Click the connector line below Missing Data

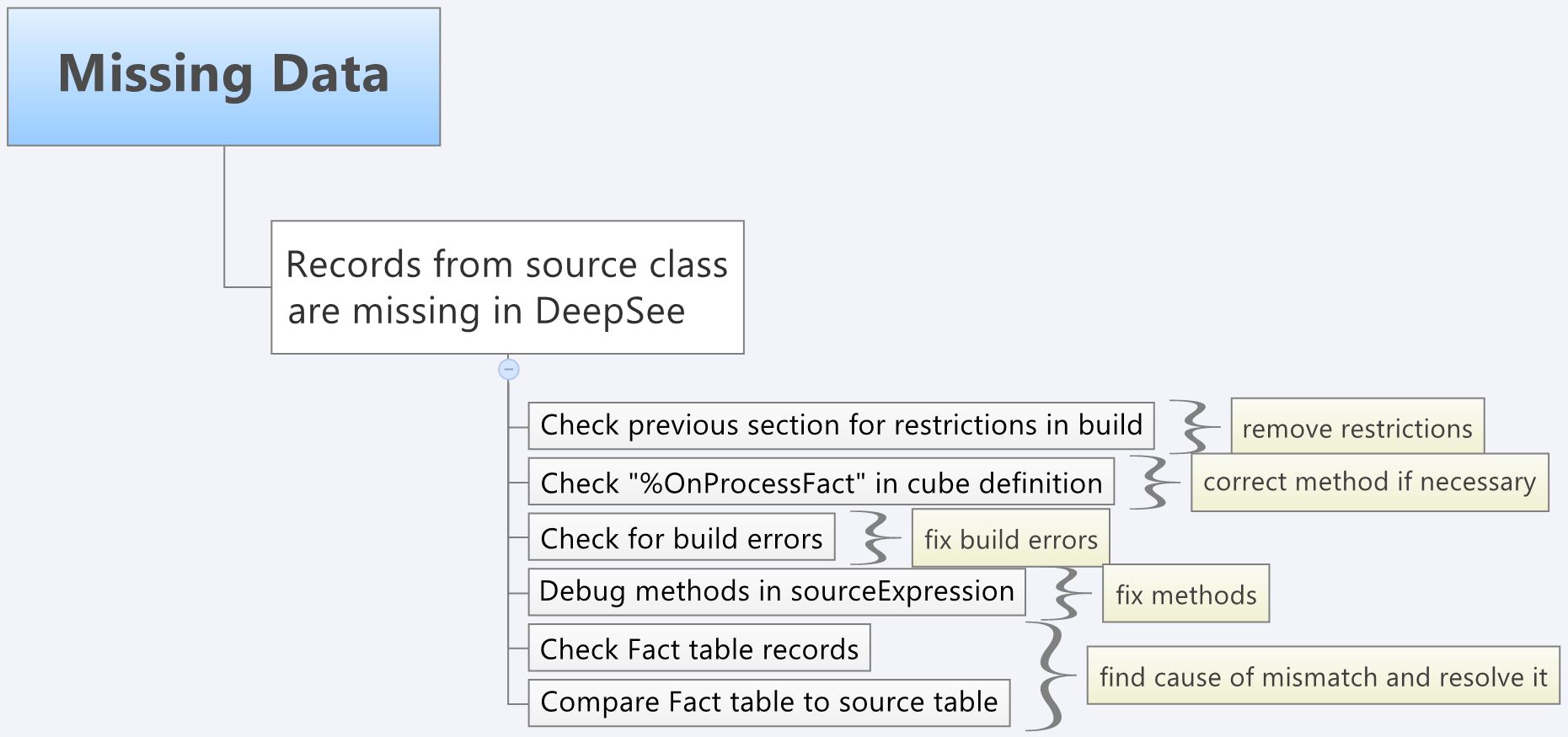click(x=224, y=215)
